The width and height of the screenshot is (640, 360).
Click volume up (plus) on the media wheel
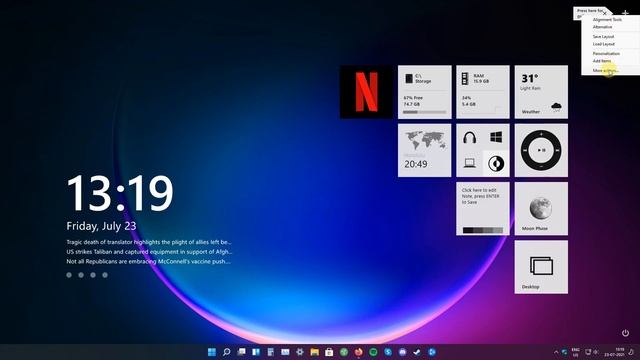tap(541, 134)
